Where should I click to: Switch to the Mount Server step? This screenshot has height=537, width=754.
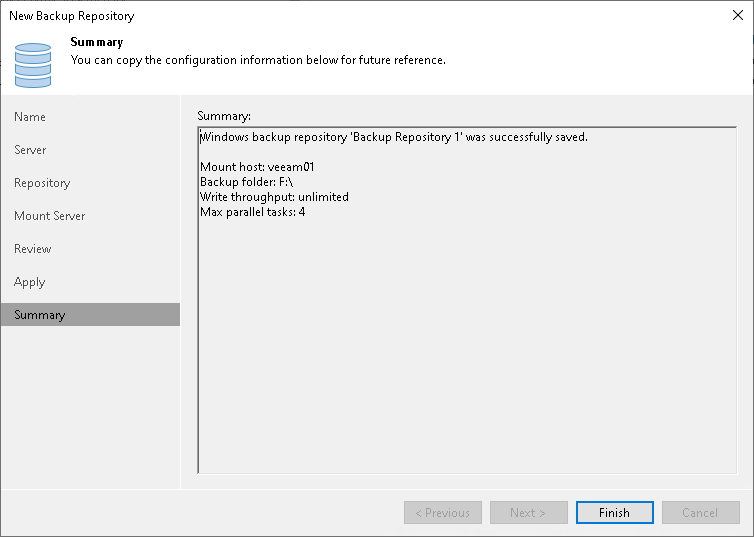(x=49, y=216)
